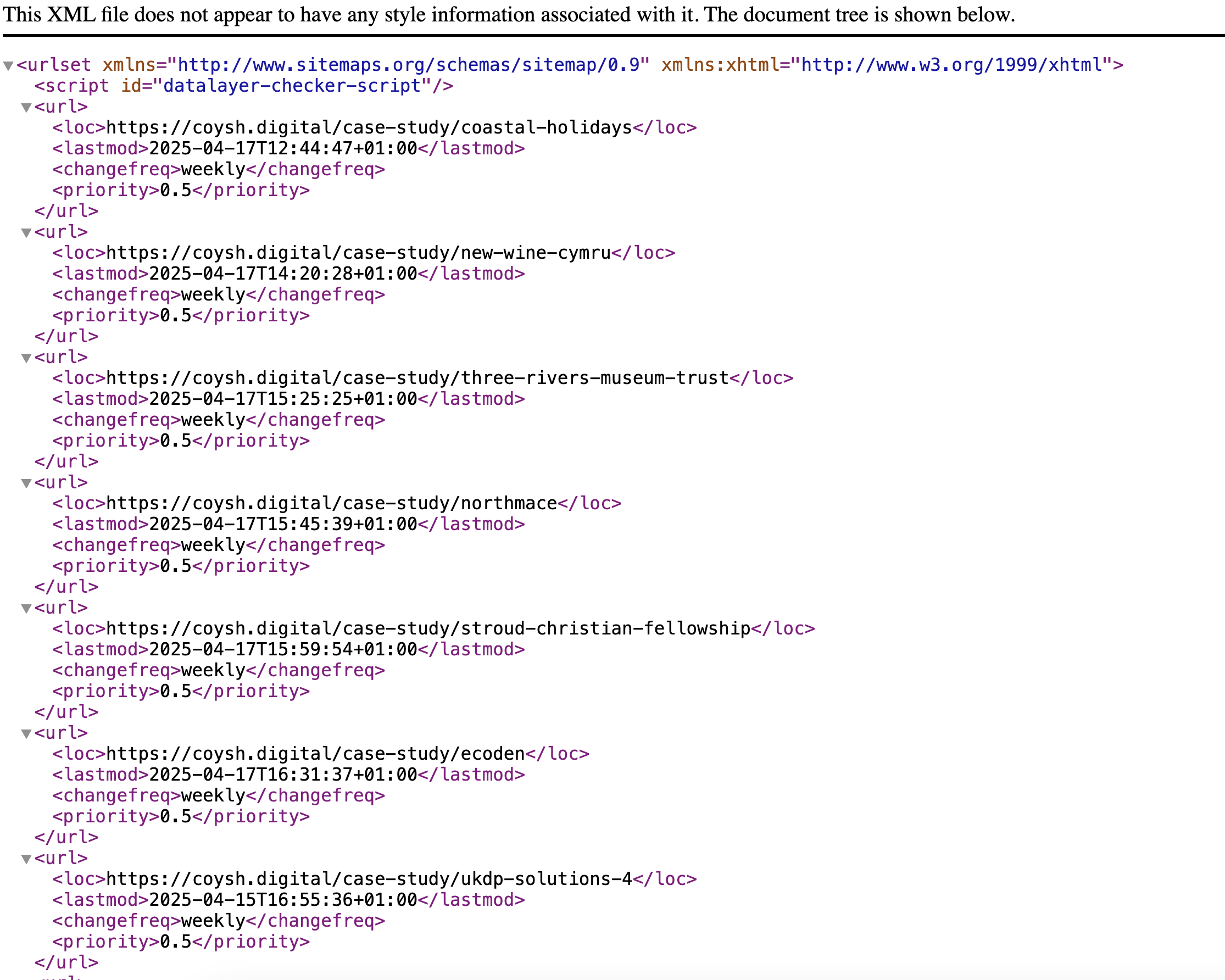Click priority 0.5 under new-wine-cymru
1225x980 pixels.
click(x=176, y=315)
